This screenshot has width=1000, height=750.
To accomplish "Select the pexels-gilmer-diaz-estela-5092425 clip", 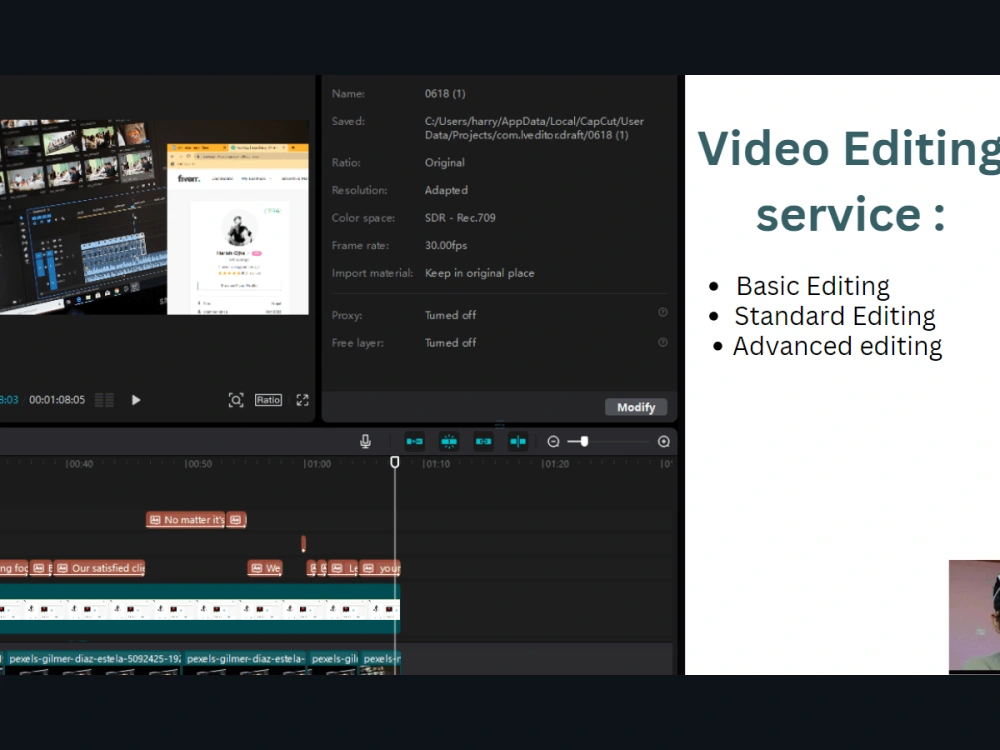I will (92, 662).
